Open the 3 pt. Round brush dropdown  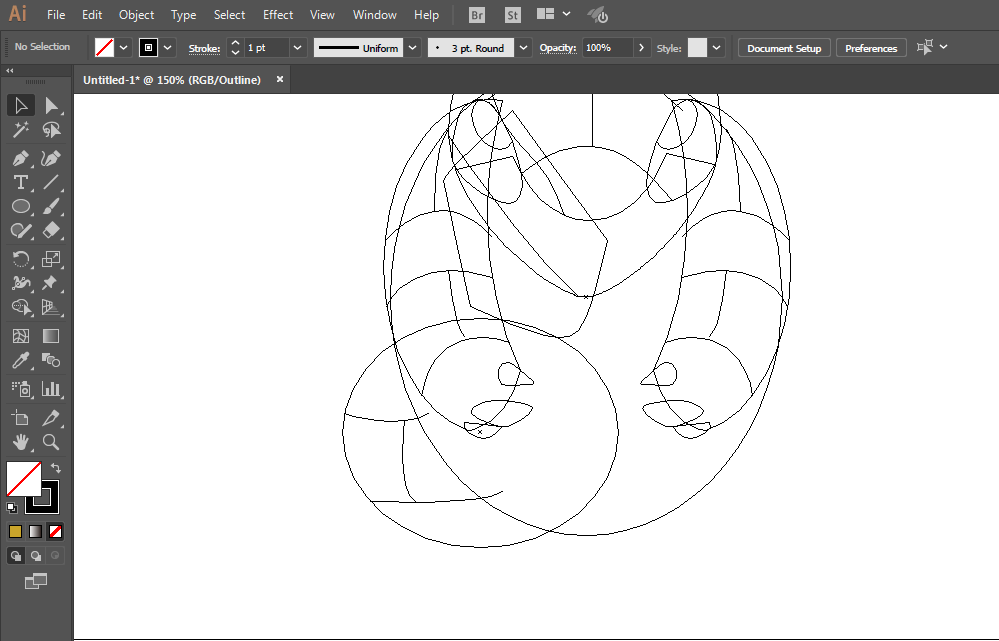pyautogui.click(x=524, y=48)
